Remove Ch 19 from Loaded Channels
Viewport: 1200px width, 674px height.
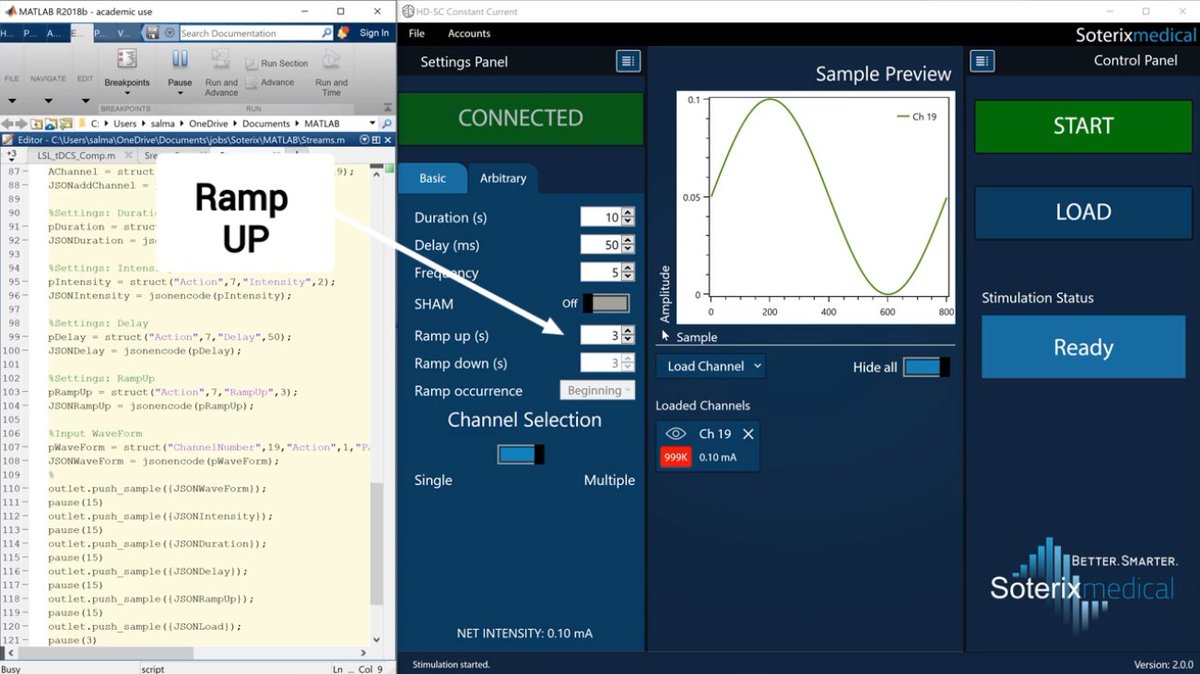pos(748,434)
